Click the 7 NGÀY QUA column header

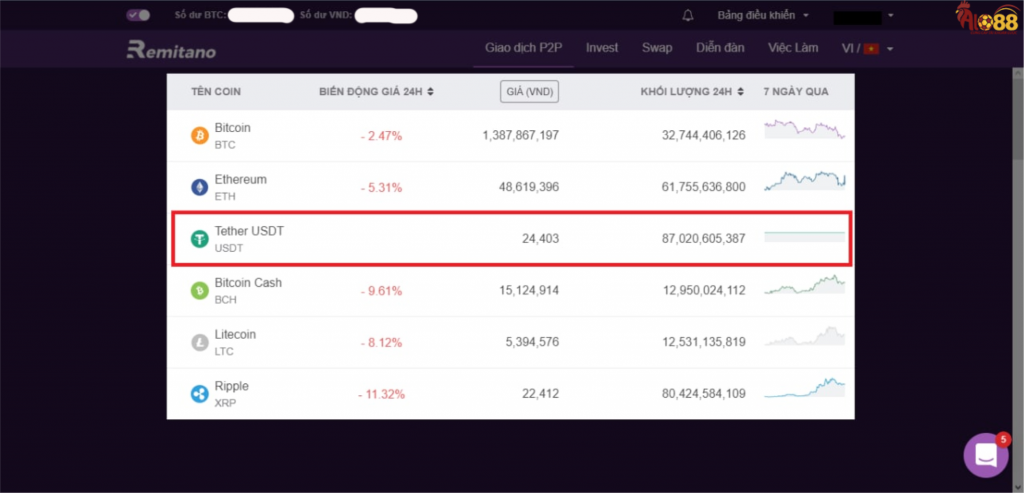[795, 92]
